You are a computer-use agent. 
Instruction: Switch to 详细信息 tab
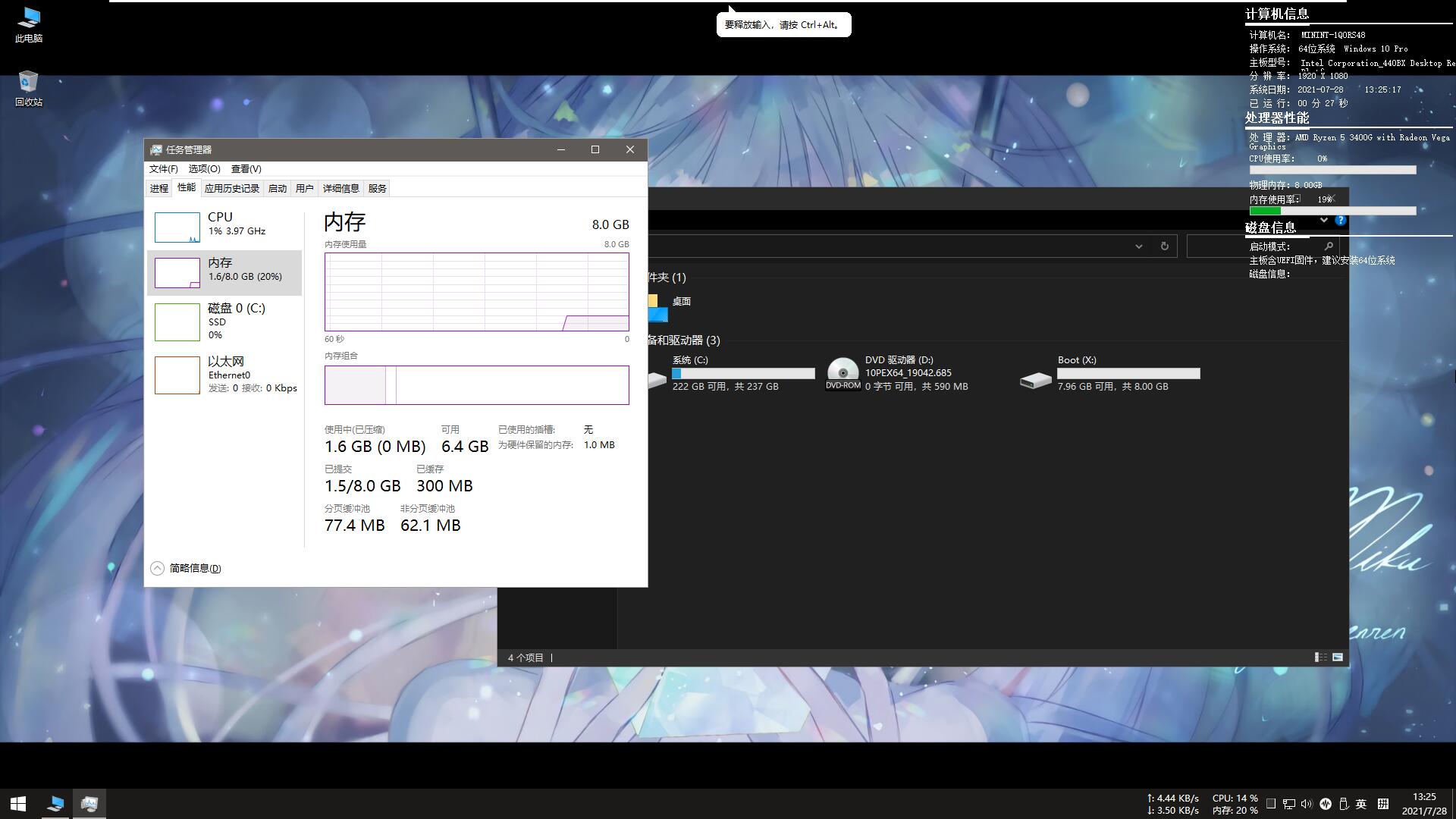pyautogui.click(x=341, y=188)
